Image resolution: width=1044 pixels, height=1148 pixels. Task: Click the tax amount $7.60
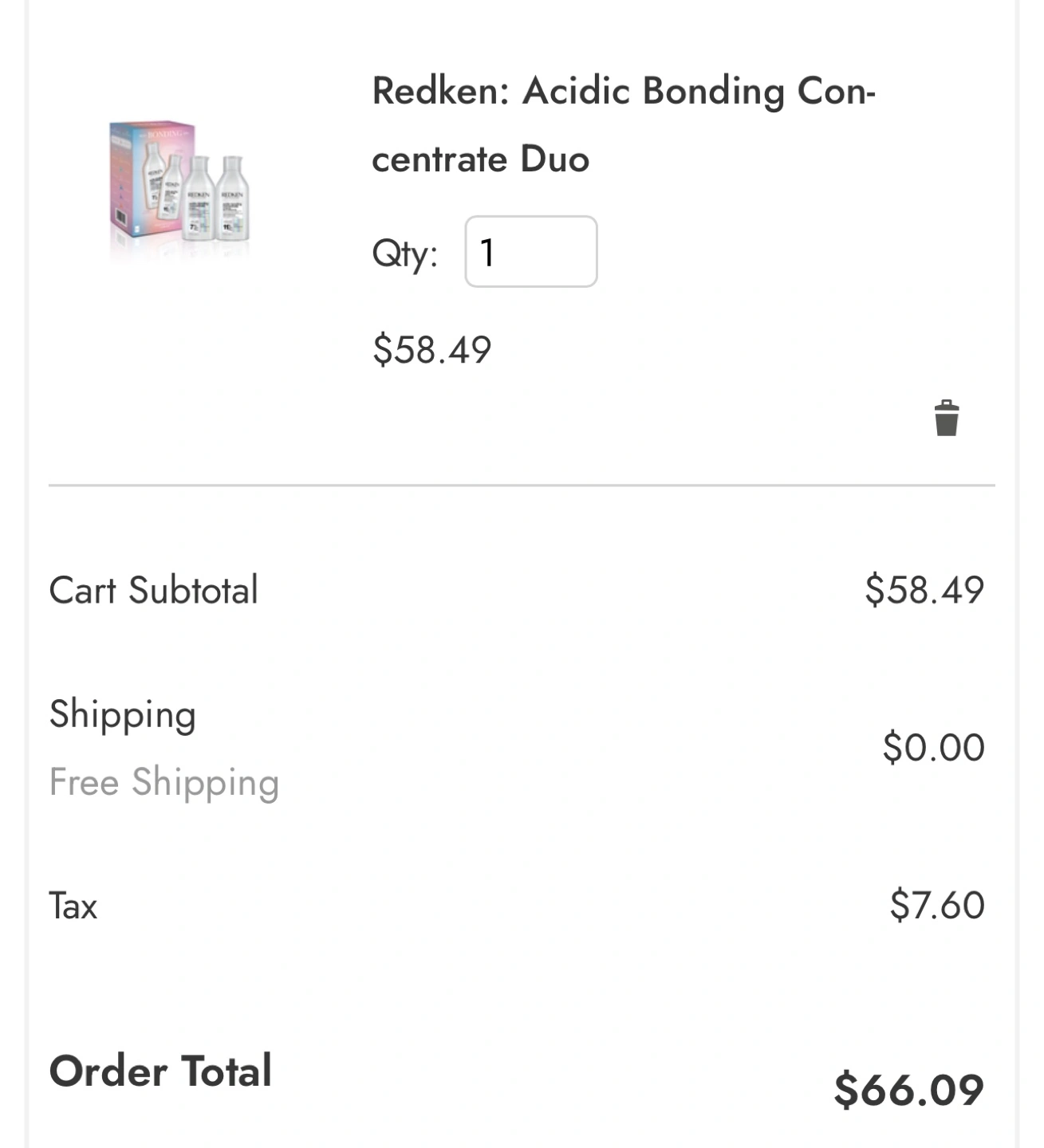click(936, 906)
